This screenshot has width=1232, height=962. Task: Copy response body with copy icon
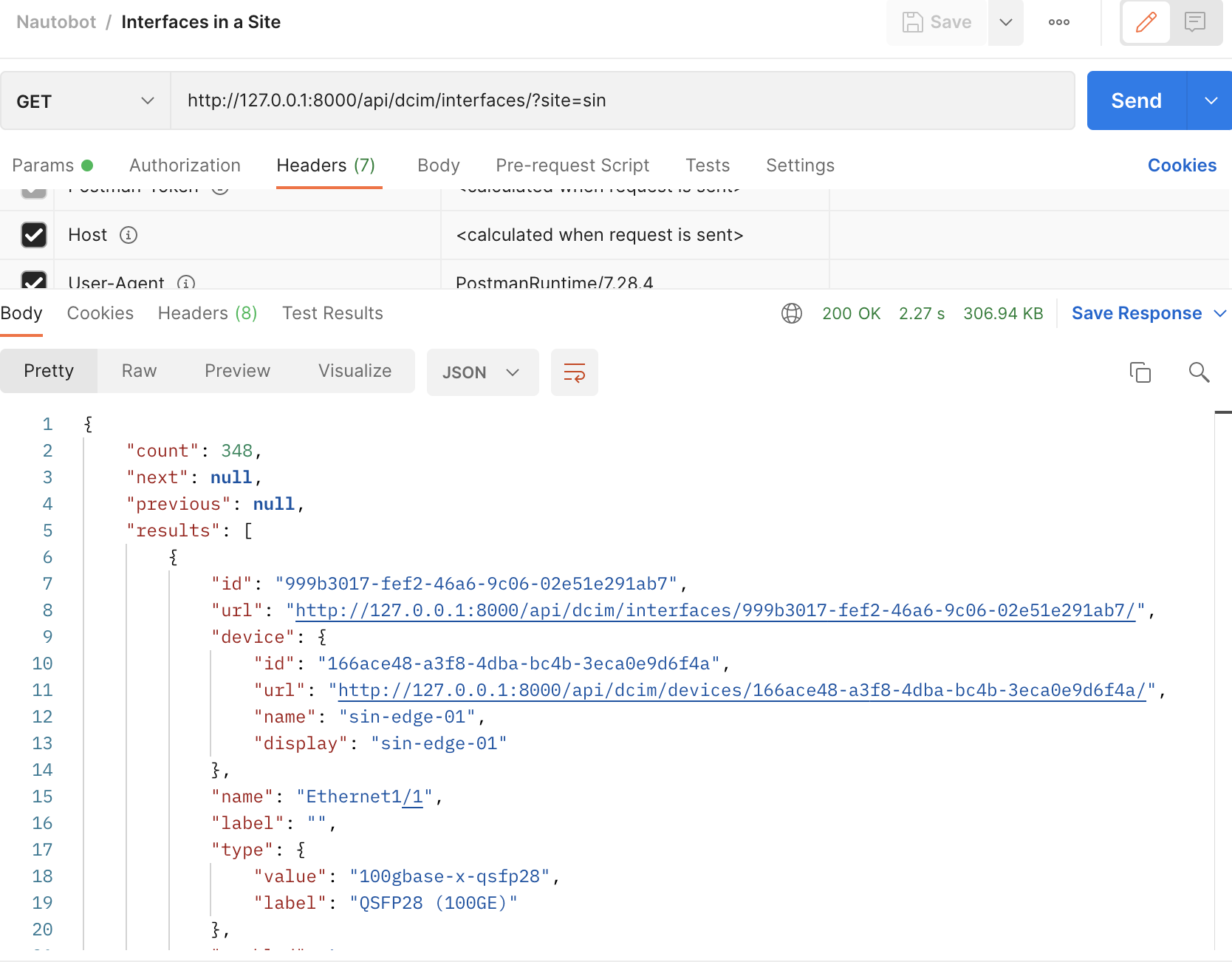1140,372
